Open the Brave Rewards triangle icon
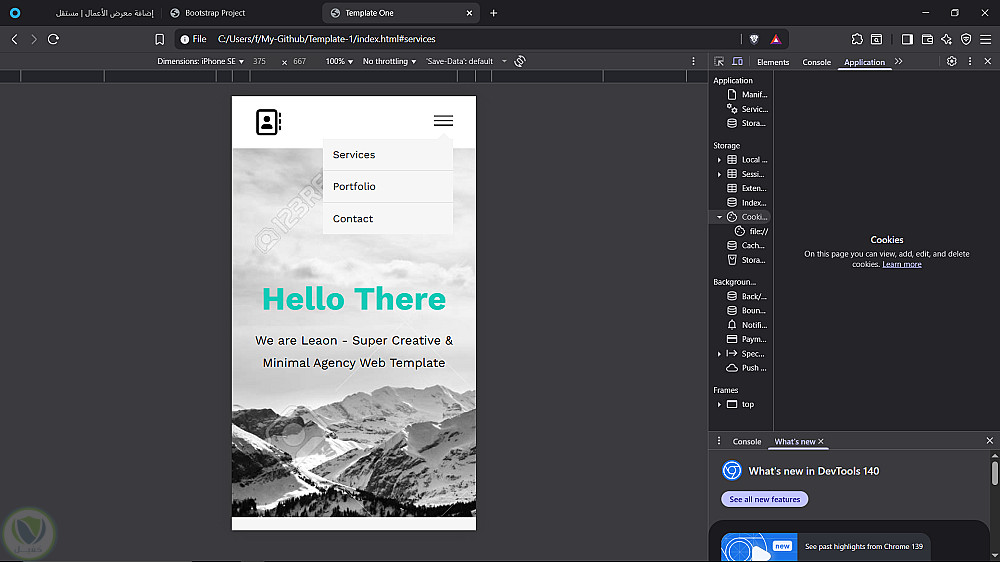 [x=776, y=39]
